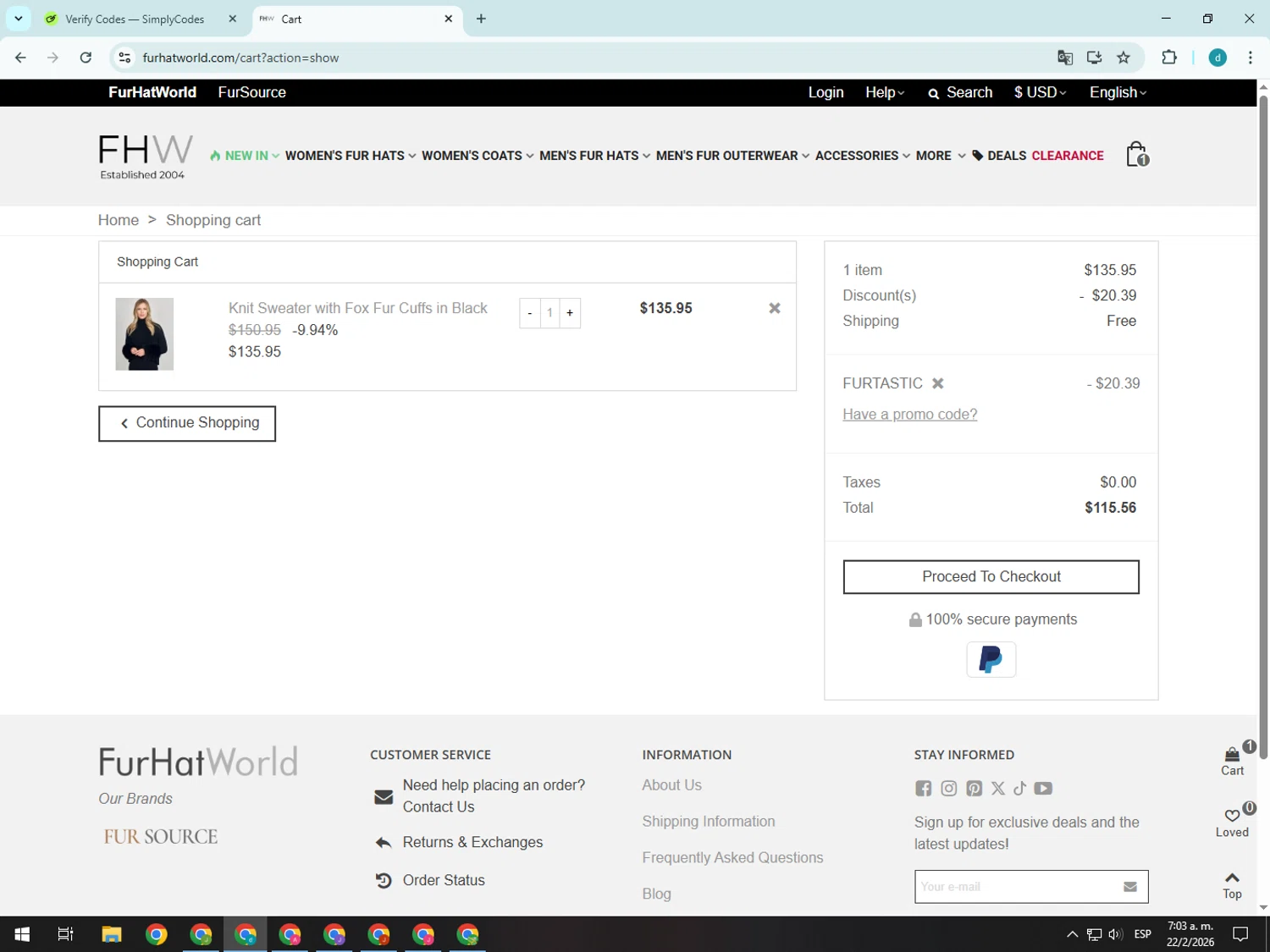Open FurHatWorld X (Twitter) icon
Viewport: 1270px width, 952px height.
point(998,789)
